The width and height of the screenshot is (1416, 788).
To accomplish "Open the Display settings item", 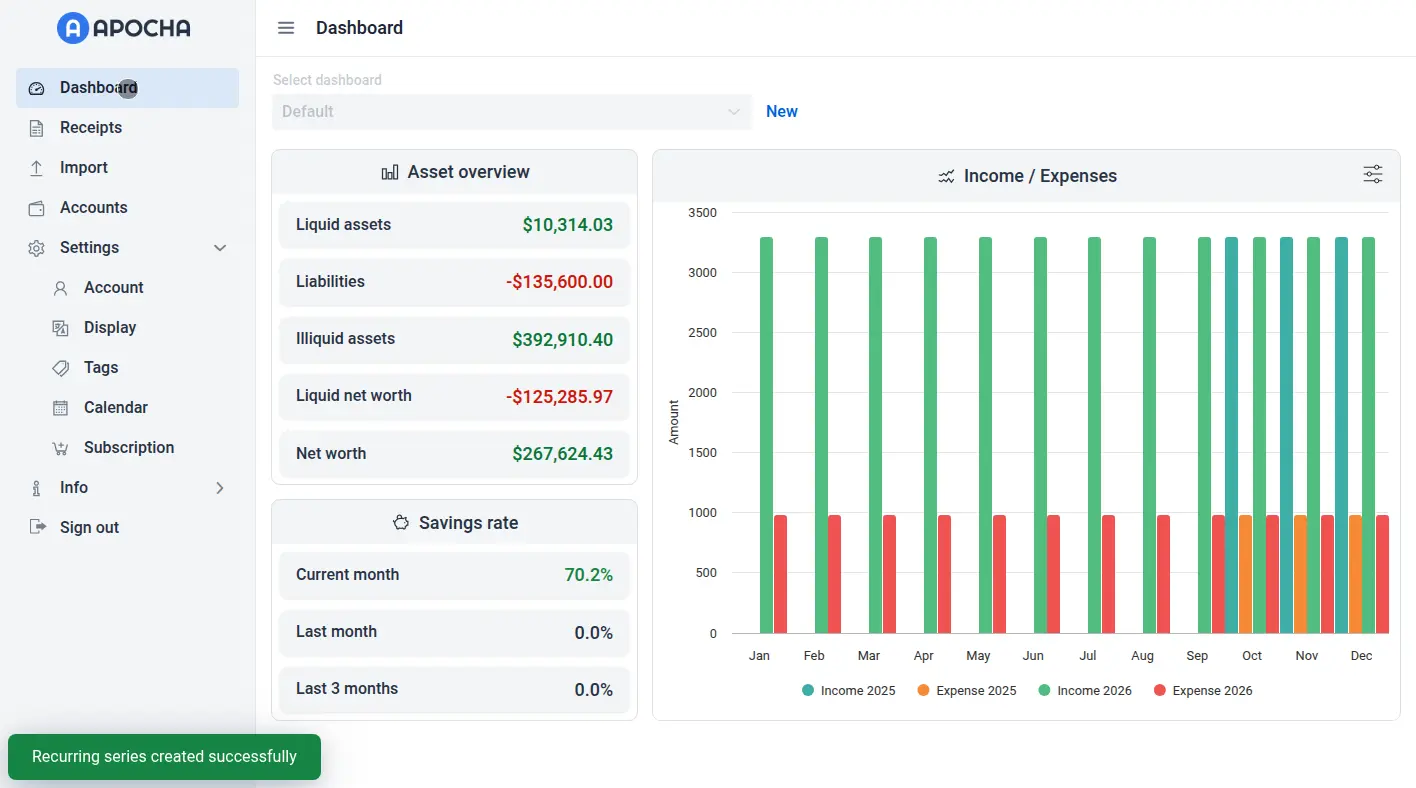I will tap(109, 328).
